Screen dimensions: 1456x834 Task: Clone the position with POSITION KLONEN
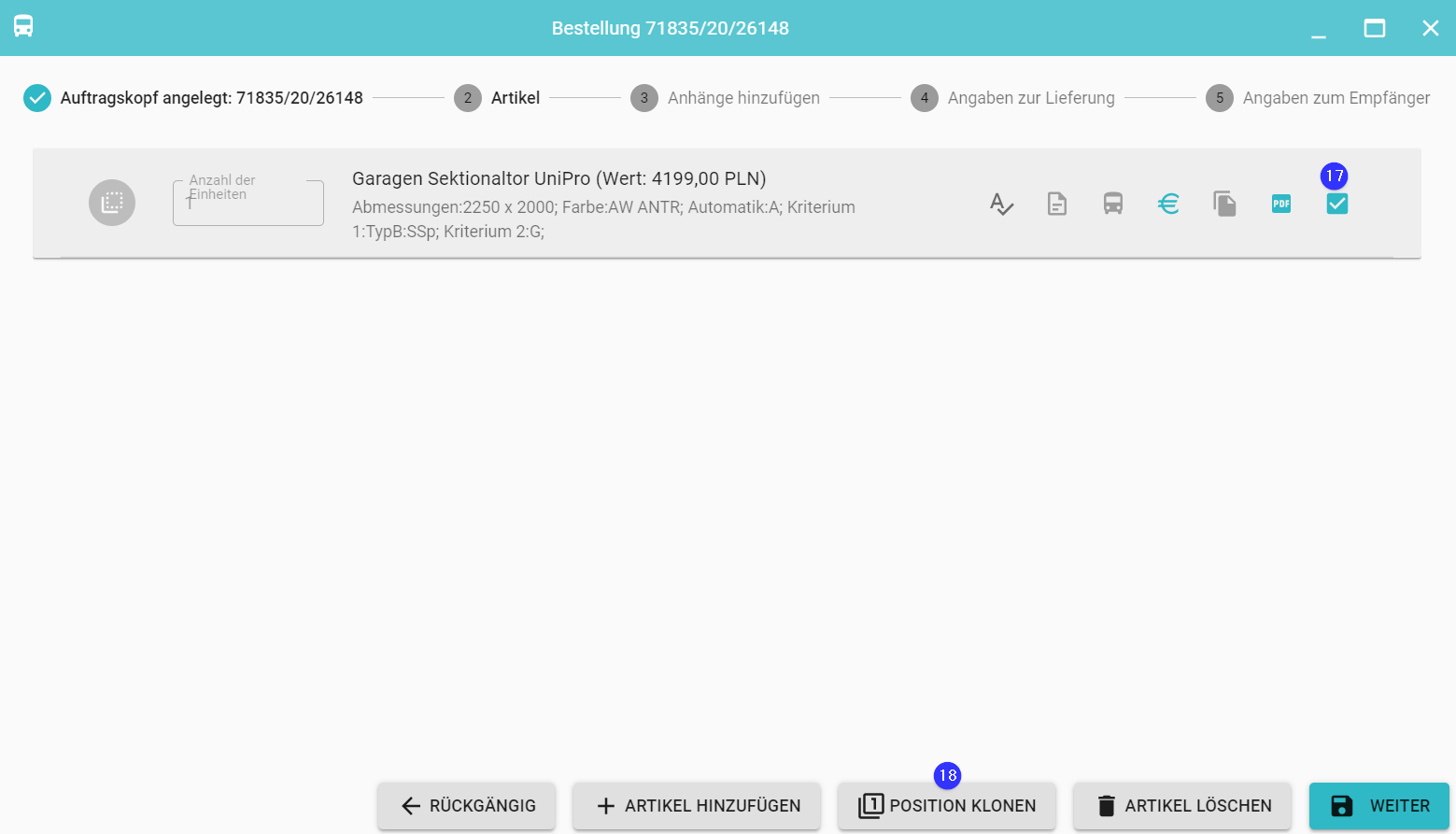point(947,806)
